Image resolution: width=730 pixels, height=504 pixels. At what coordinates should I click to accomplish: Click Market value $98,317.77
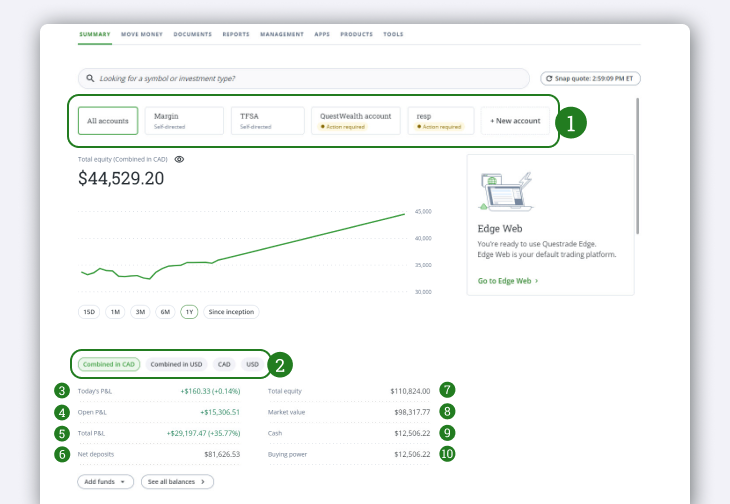pos(412,412)
